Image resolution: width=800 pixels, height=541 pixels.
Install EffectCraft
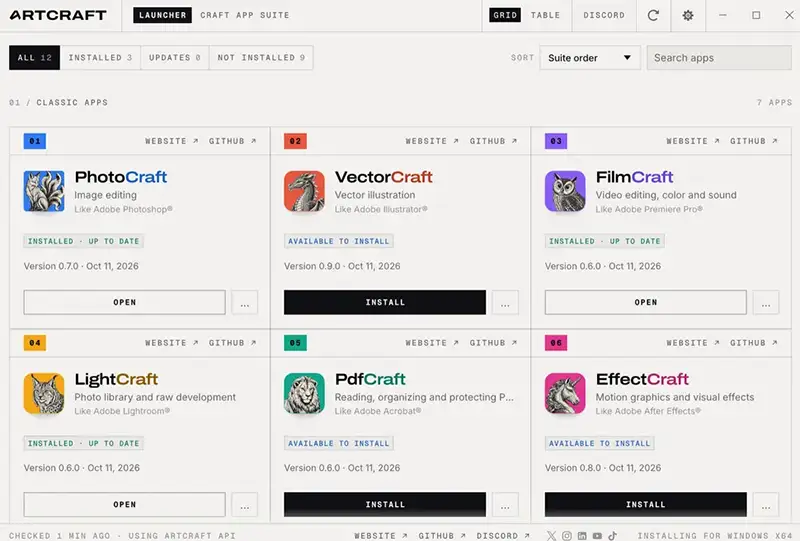pos(645,504)
